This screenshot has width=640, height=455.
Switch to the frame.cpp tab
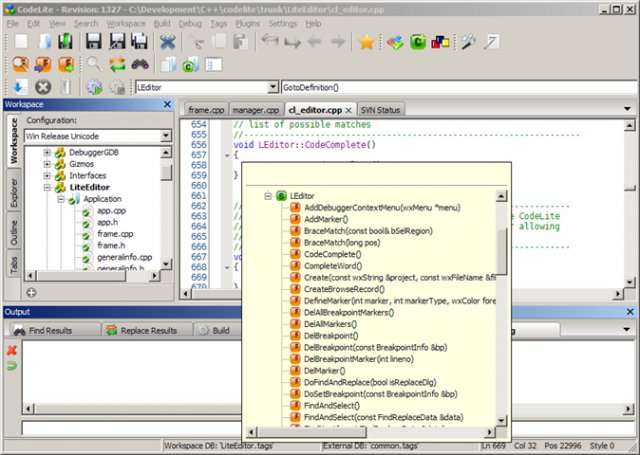206,110
